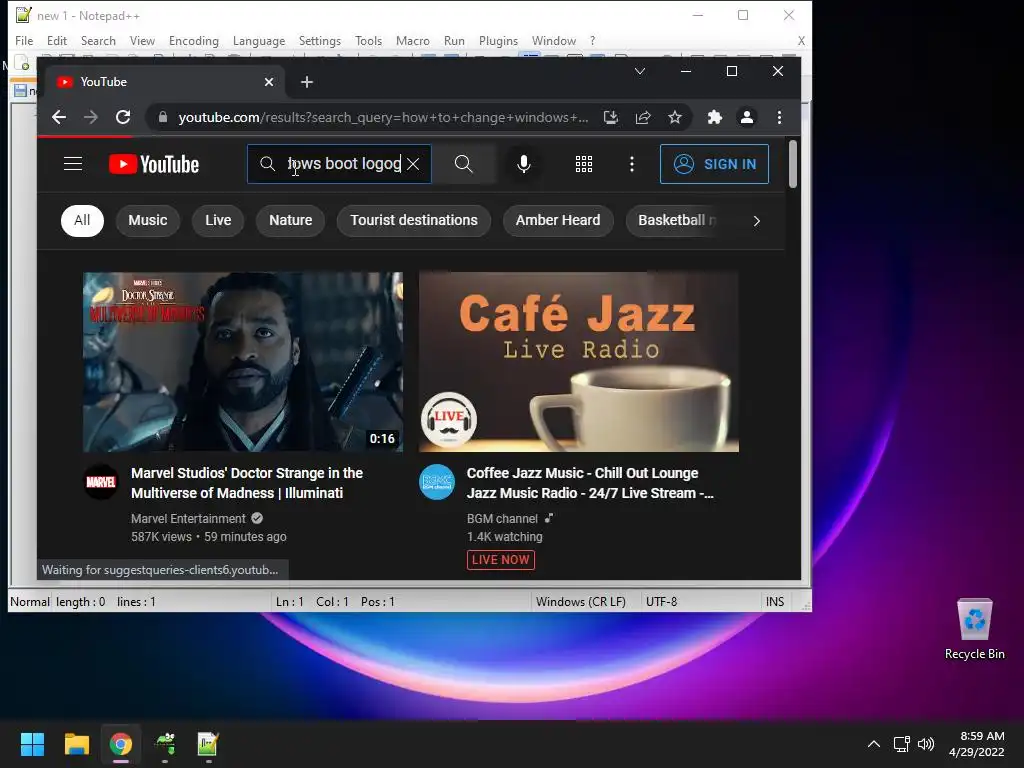The height and width of the screenshot is (768, 1024).
Task: Open Notepad++ Encoding menu
Action: point(193,40)
